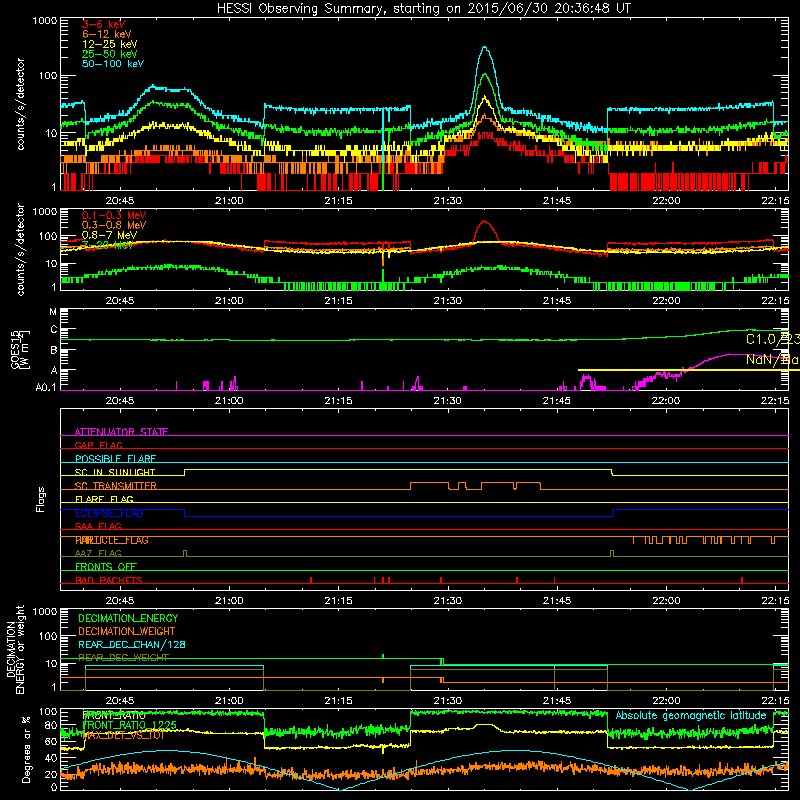Click the 0.1-0.3 MeV legend label
This screenshot has height=800, width=800.
(x=114, y=215)
